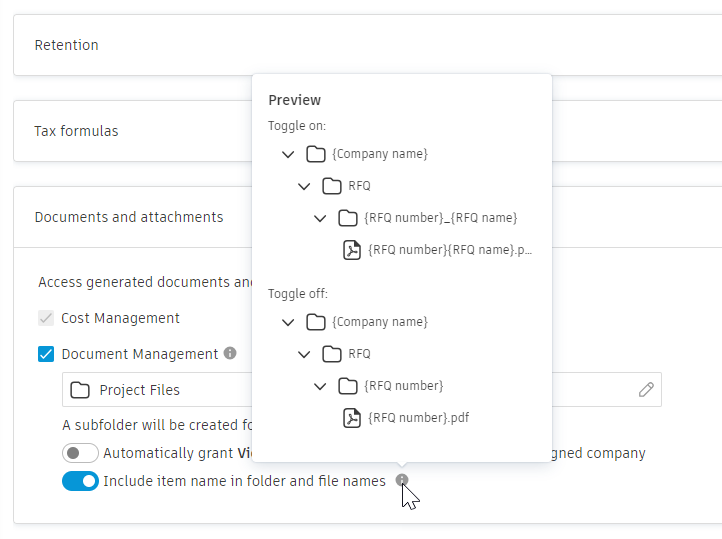
Task: Click the disabled Cost Management checkbox
Action: pos(46,318)
